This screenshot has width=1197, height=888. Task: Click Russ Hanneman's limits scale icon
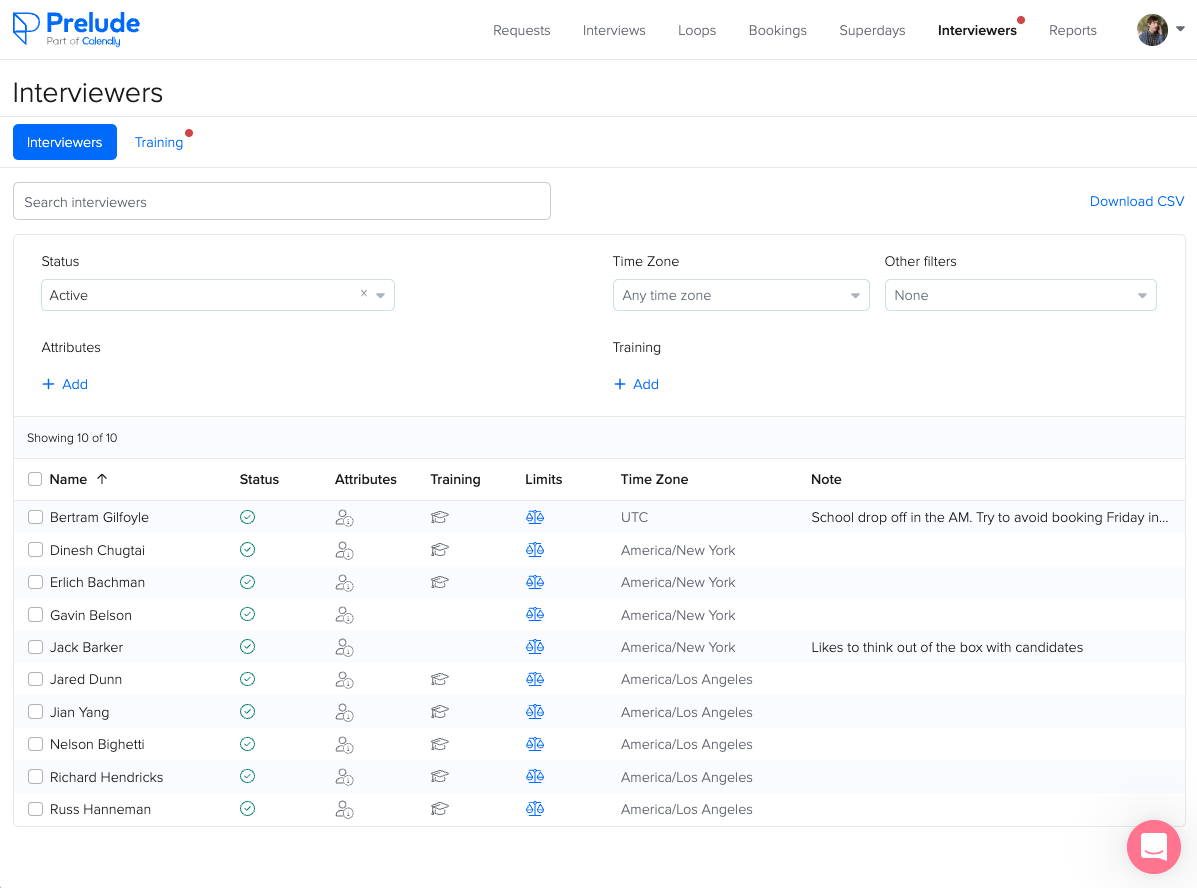click(534, 809)
